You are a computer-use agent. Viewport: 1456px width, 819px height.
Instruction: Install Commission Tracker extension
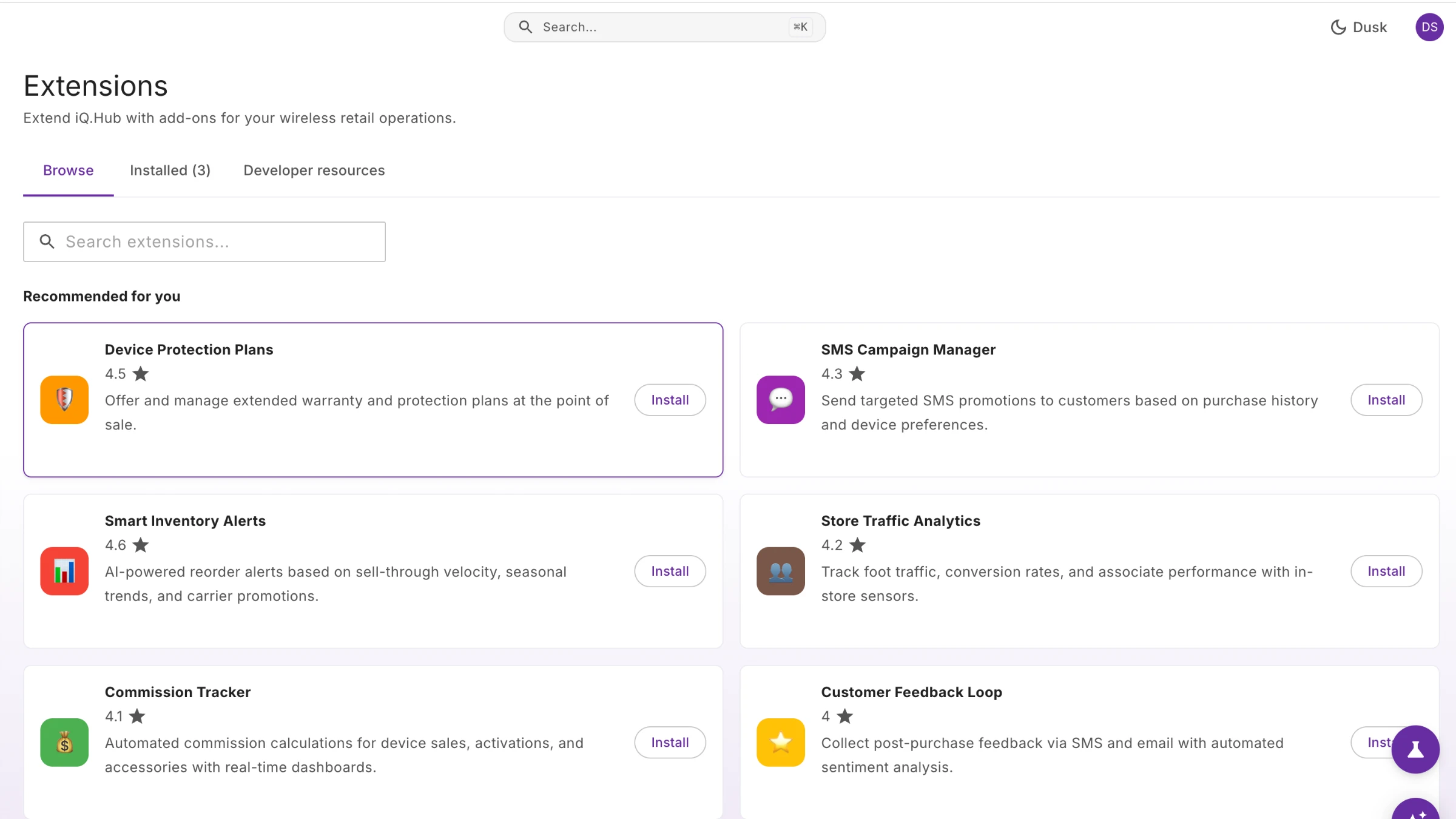point(670,742)
